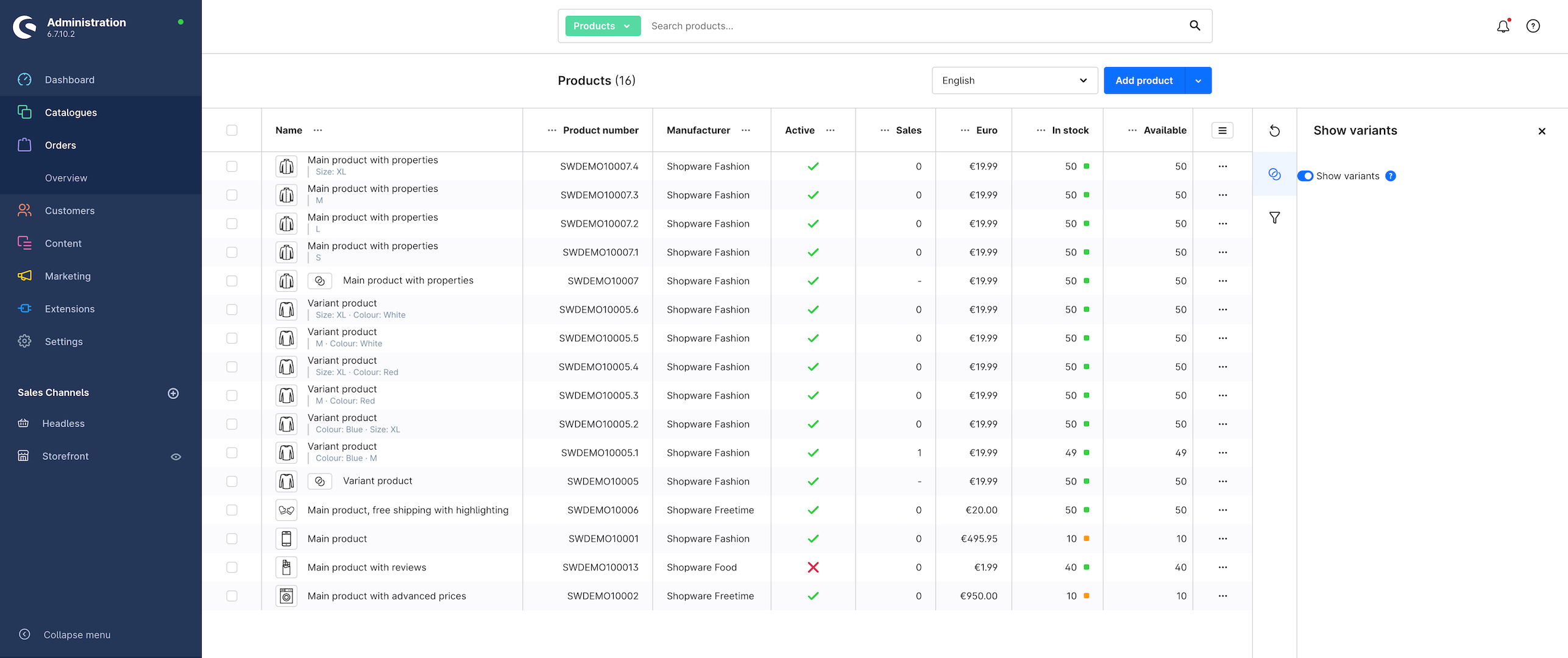Image resolution: width=1568 pixels, height=658 pixels.
Task: Tick the select-all checkbox in header
Action: [232, 130]
